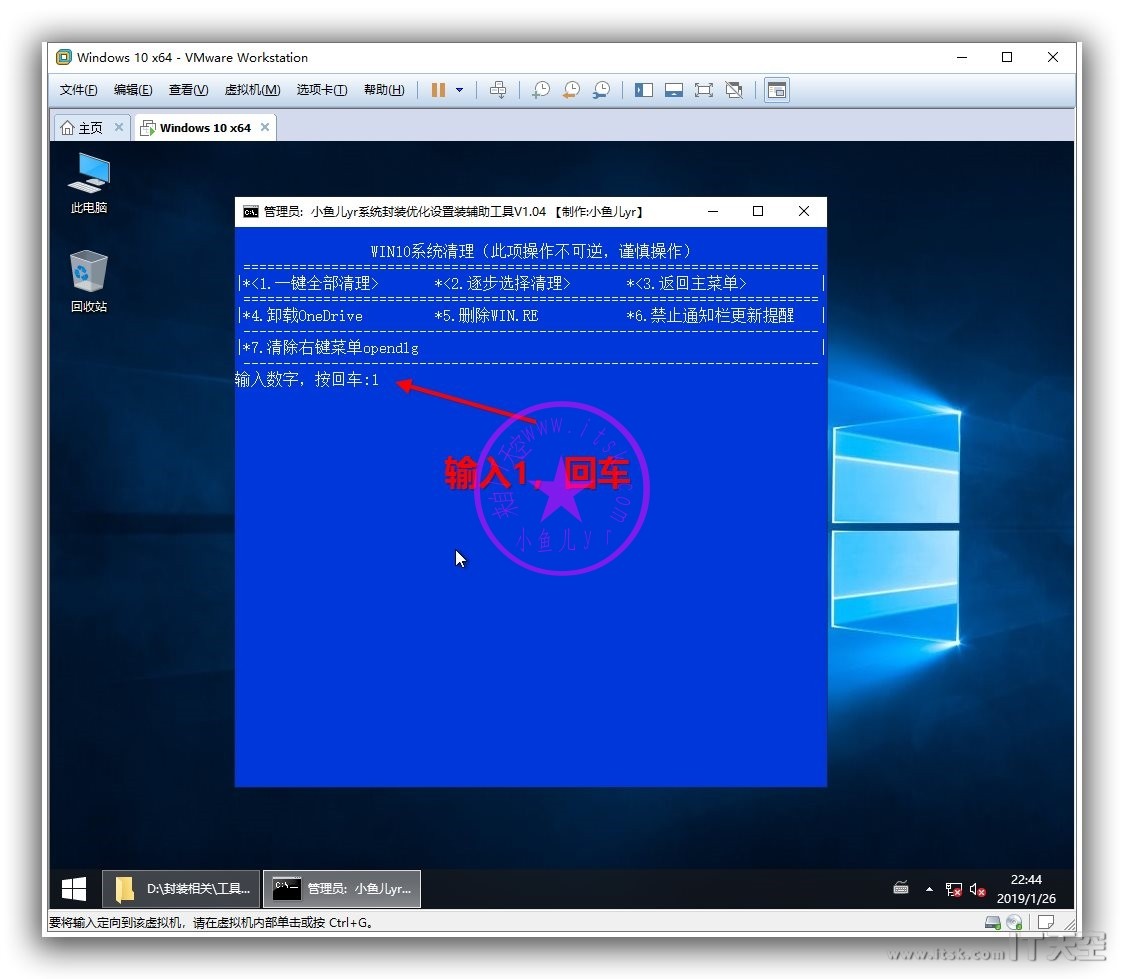Select the 回收站 recycle bin icon
The image size is (1124, 979).
pos(89,281)
